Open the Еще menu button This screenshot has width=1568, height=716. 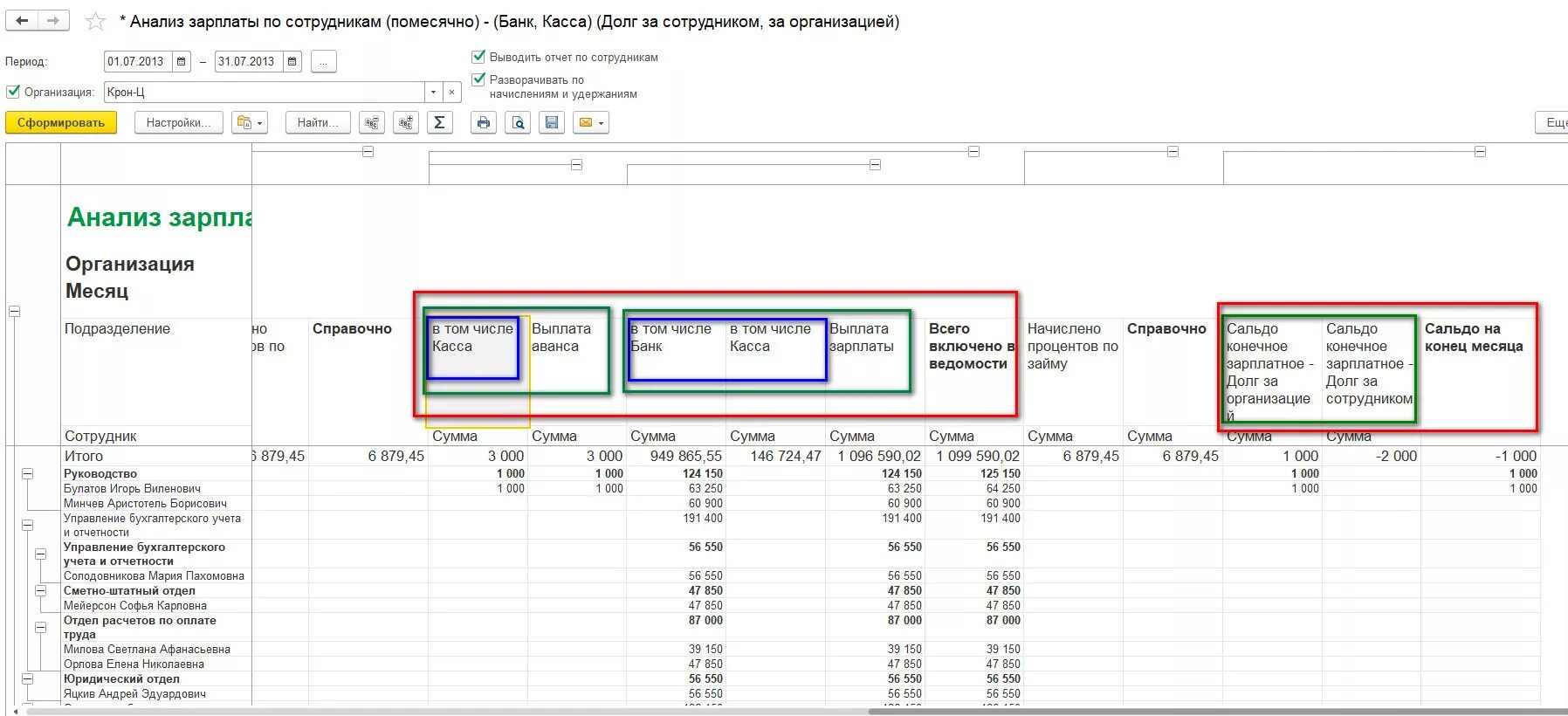[x=1552, y=123]
